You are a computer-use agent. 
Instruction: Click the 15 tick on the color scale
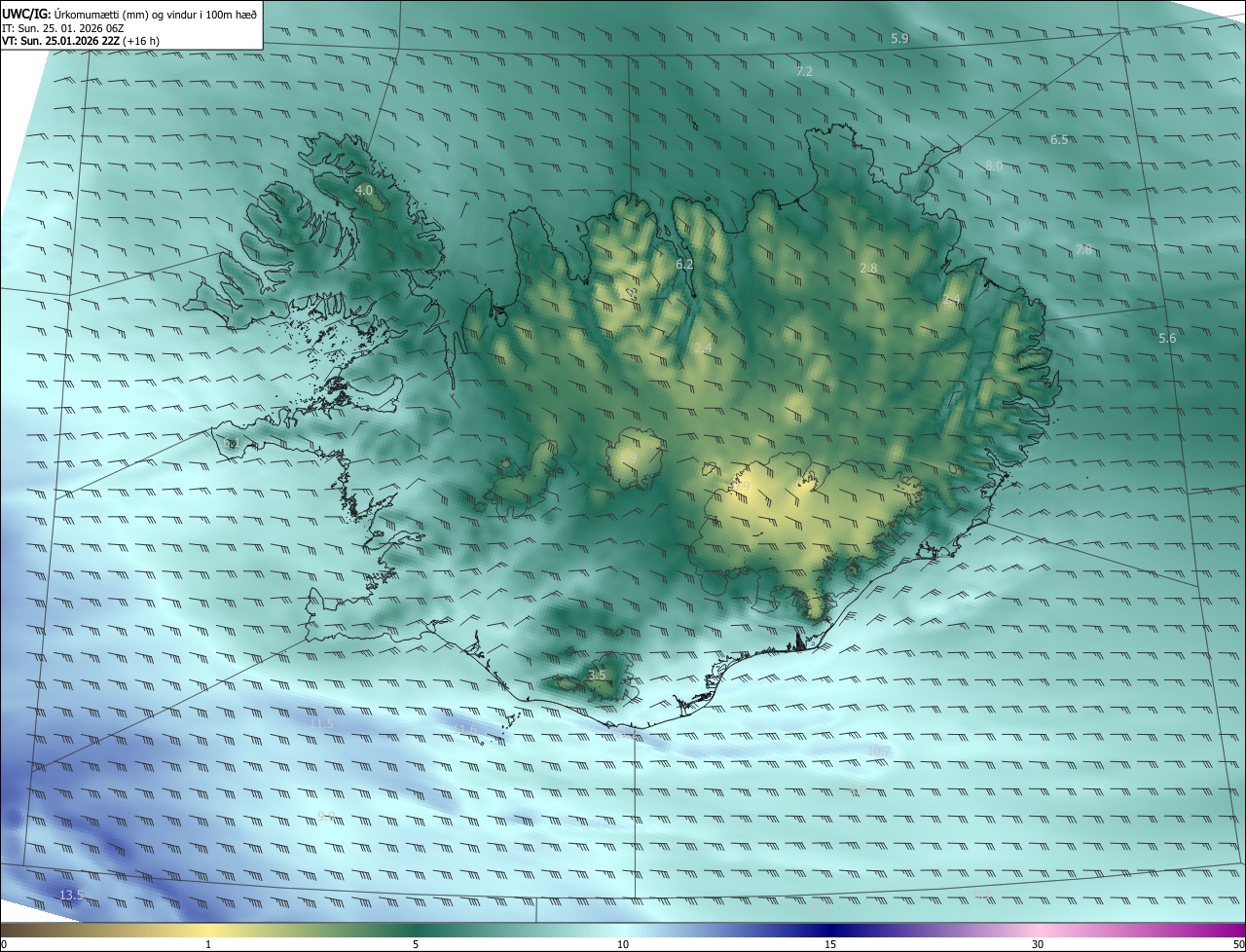(830, 944)
